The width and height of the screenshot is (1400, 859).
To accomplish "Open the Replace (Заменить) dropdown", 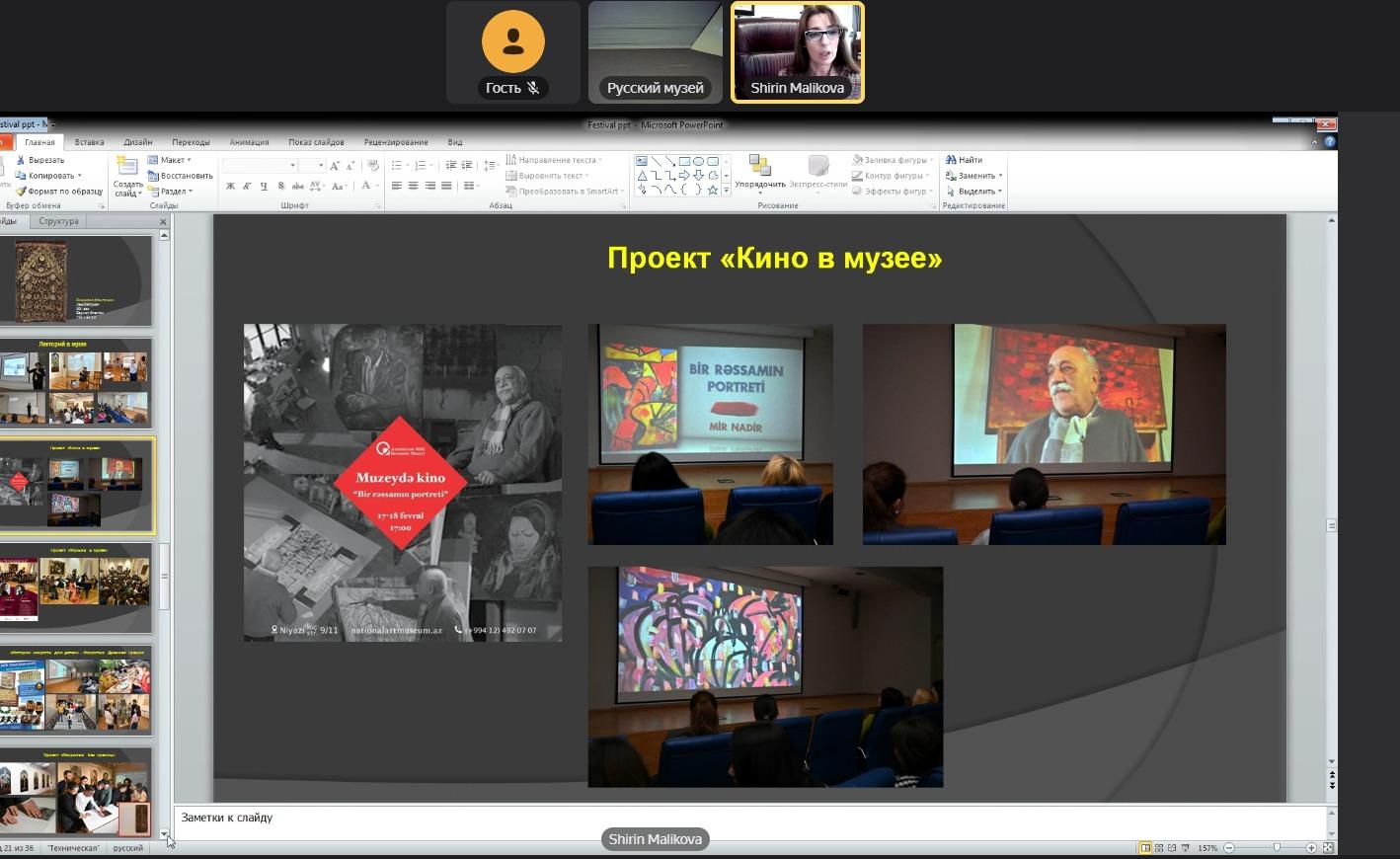I will [973, 176].
